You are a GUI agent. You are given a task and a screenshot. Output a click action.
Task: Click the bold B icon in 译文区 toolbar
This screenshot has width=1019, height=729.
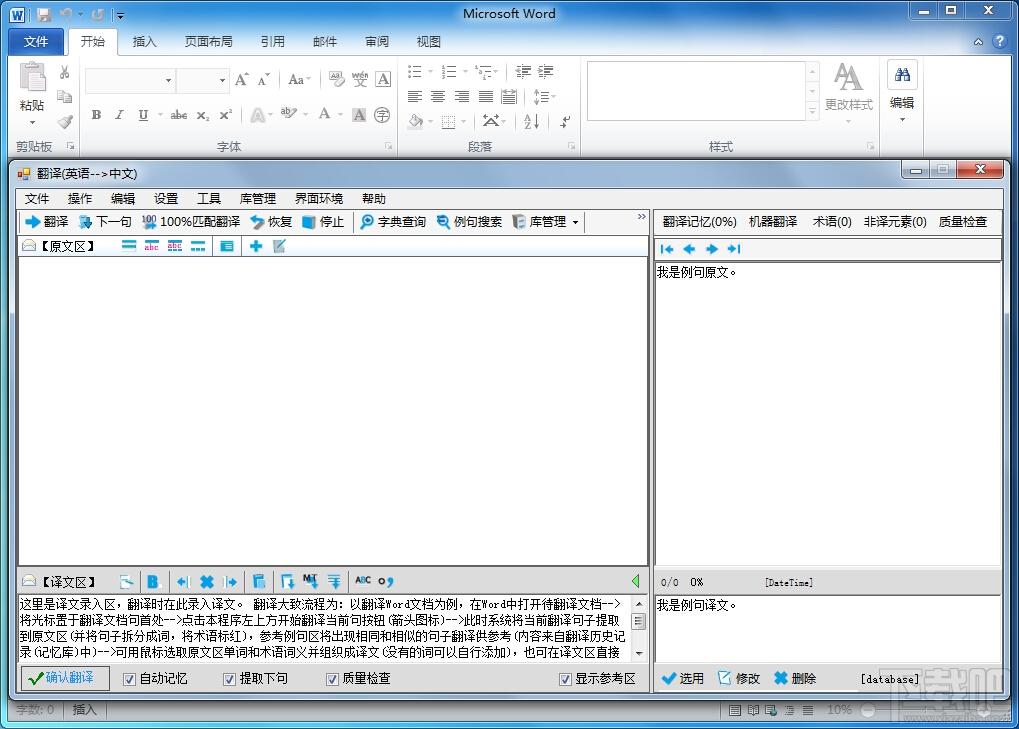[x=153, y=582]
